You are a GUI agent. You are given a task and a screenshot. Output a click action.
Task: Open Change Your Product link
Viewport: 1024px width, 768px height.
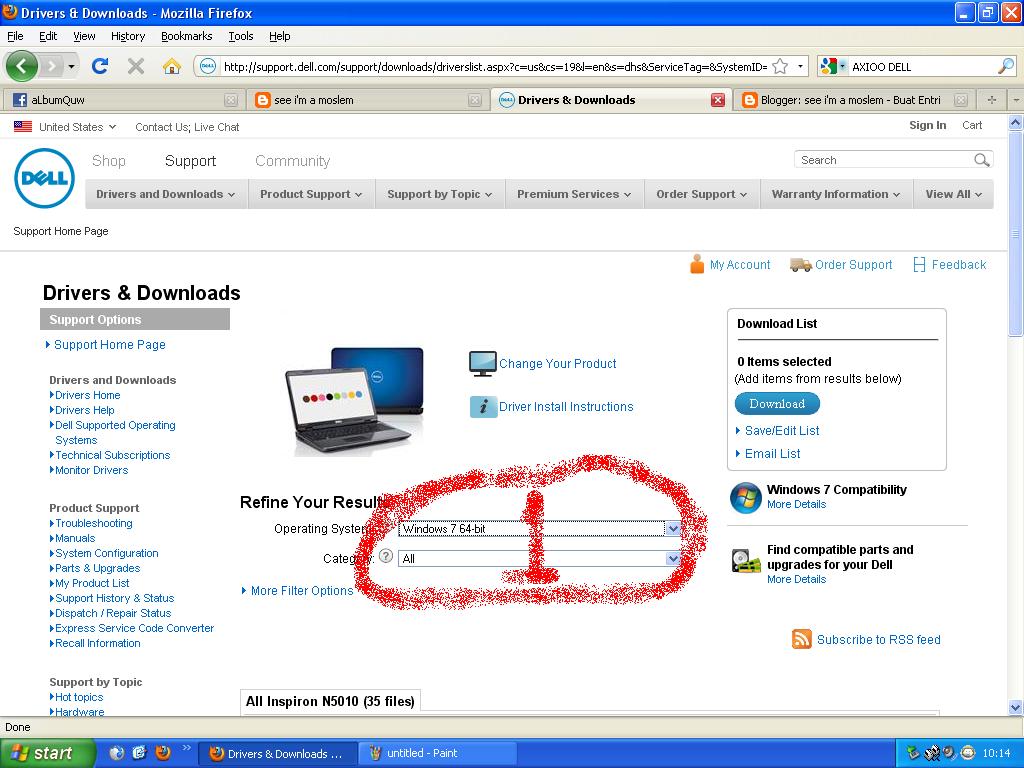pyautogui.click(x=558, y=364)
